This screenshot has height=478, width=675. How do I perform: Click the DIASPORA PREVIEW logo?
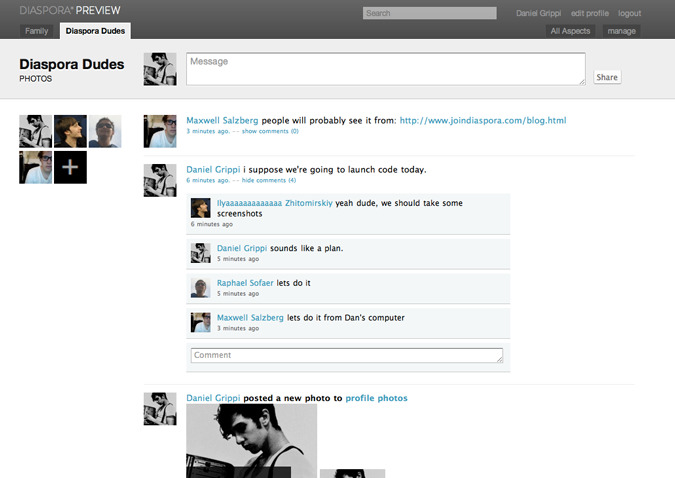[x=70, y=10]
